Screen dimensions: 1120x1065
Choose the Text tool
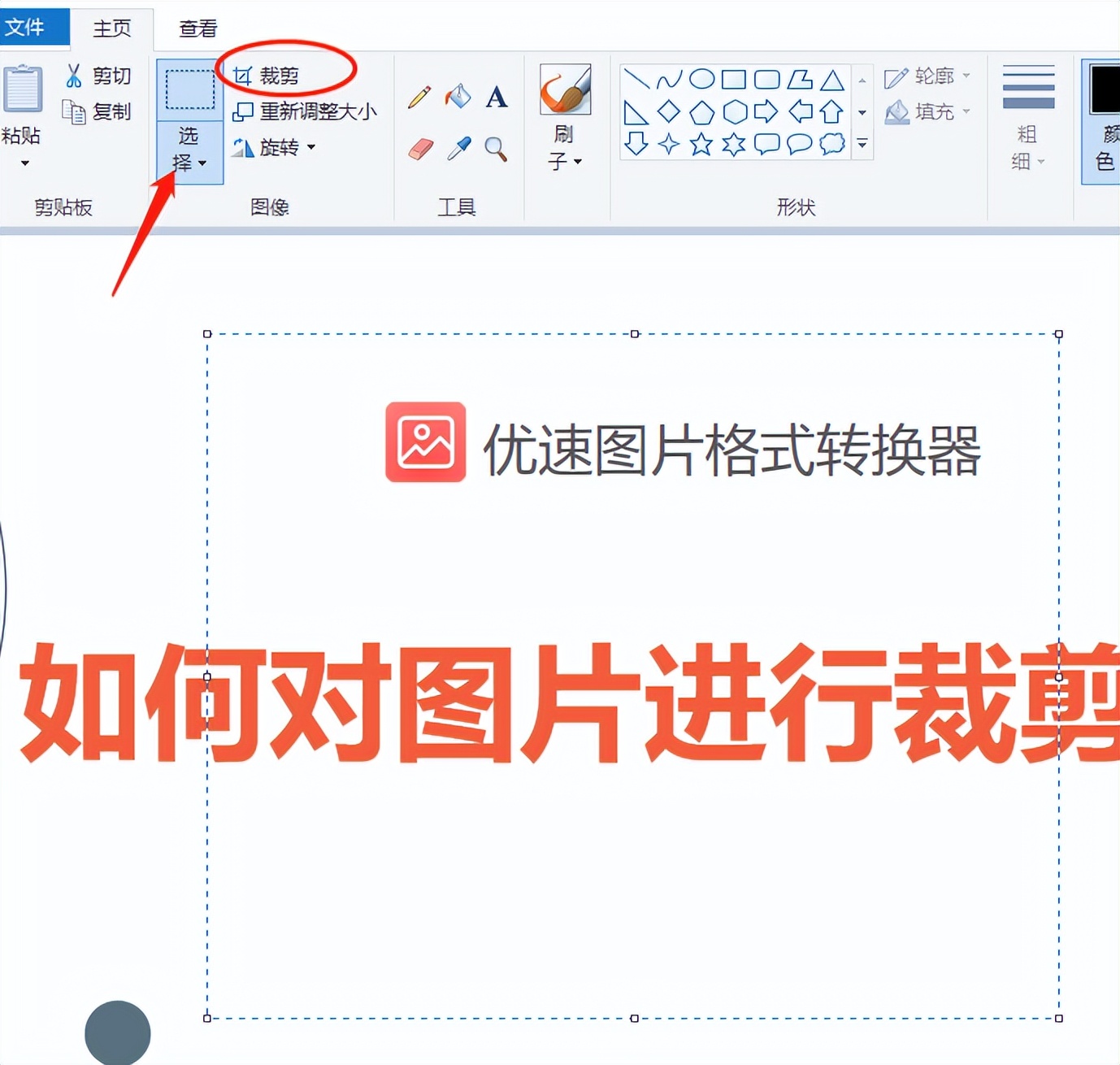pos(496,98)
